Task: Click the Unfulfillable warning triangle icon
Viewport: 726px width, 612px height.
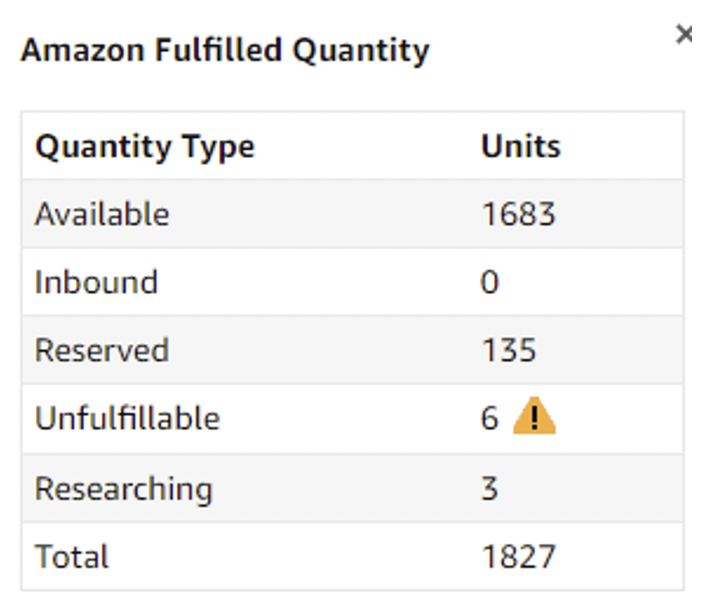Action: (x=534, y=416)
